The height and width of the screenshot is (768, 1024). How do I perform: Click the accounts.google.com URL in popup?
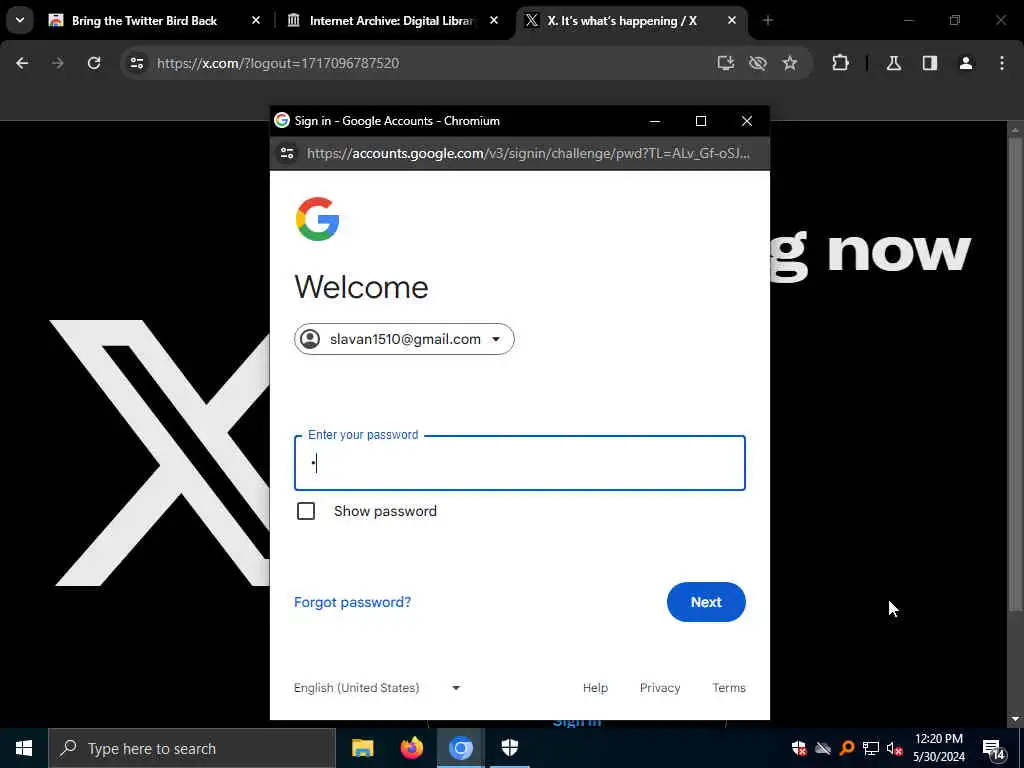(528, 153)
